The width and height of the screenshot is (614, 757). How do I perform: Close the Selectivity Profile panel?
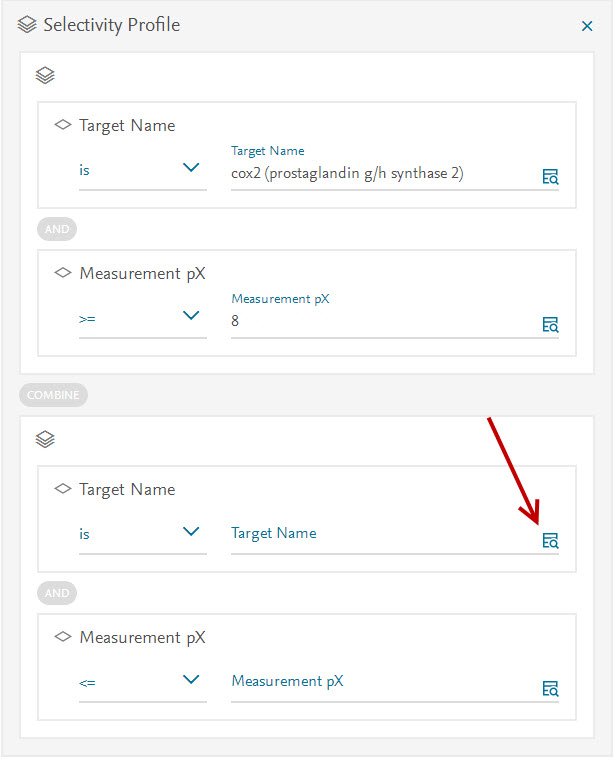click(x=587, y=27)
